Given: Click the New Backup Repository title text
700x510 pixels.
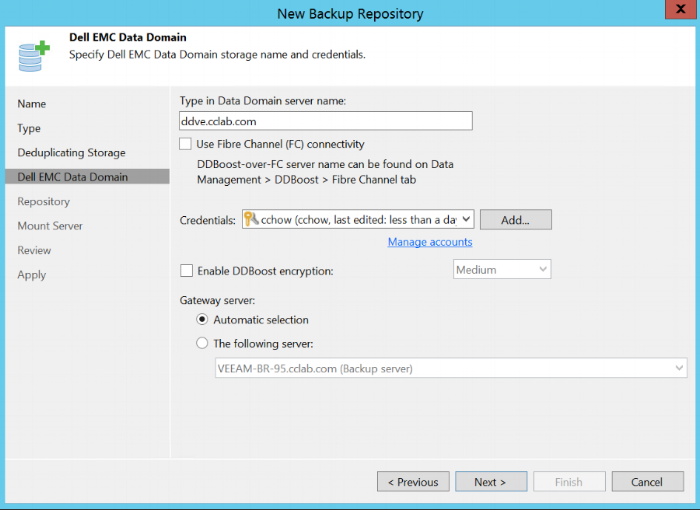Looking at the screenshot, I should pyautogui.click(x=350, y=13).
